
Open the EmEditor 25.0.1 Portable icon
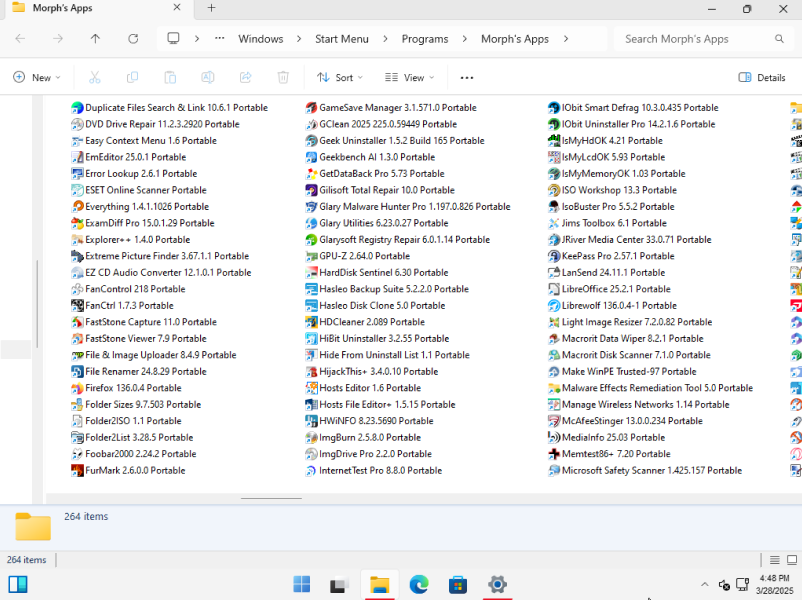[x=77, y=157]
